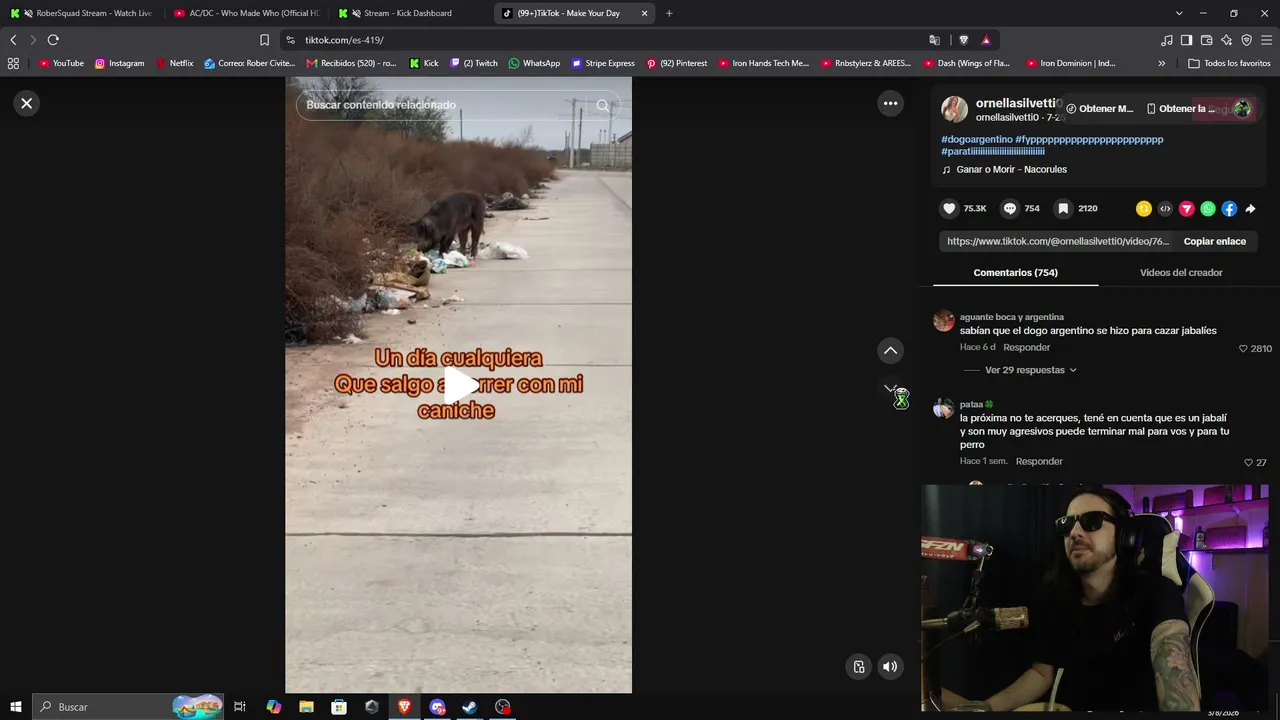Switch to the Comentarios (754) tab
The image size is (1280, 720).
[x=1015, y=273]
